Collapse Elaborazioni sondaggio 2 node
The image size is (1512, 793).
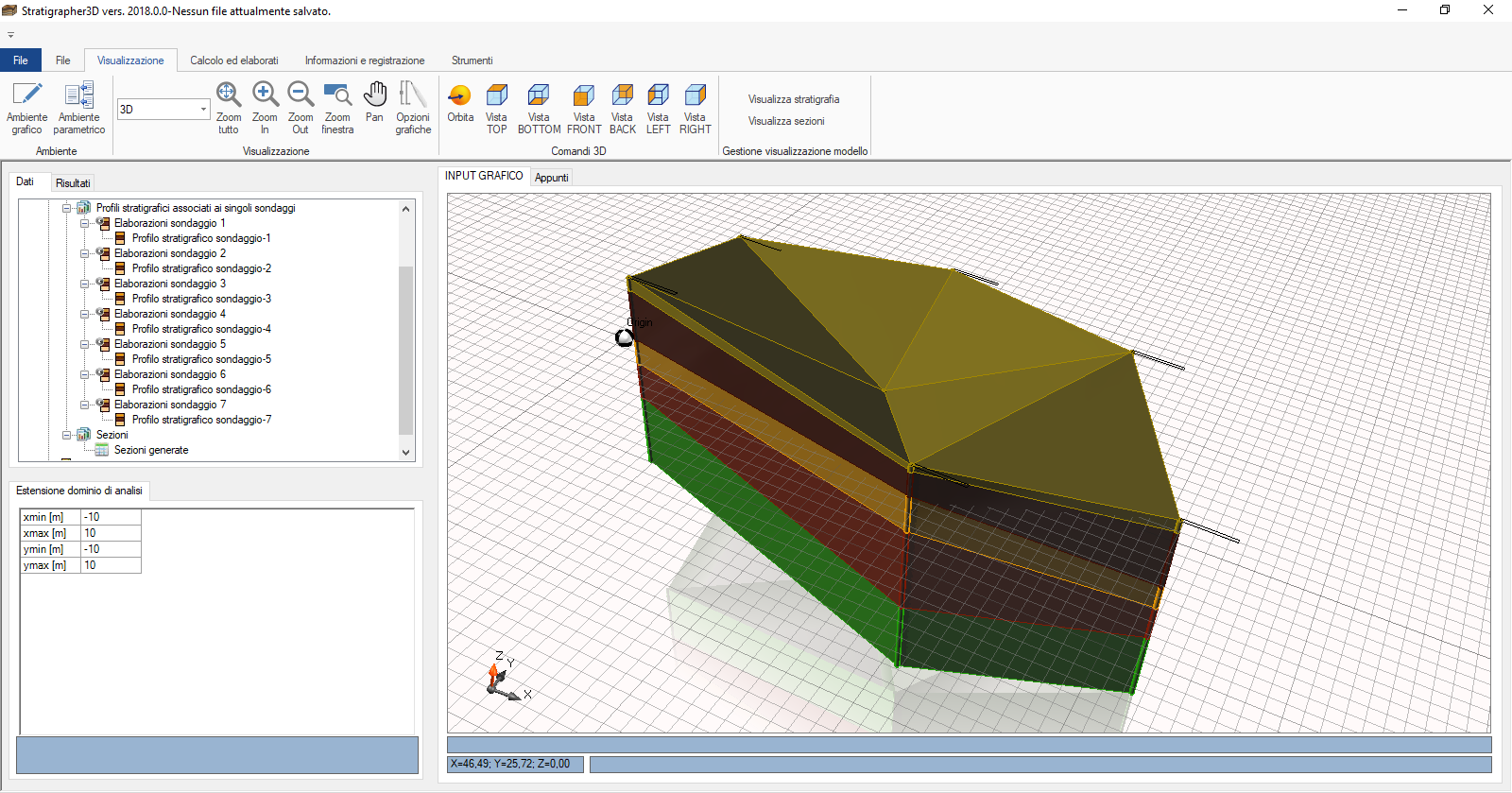85,253
